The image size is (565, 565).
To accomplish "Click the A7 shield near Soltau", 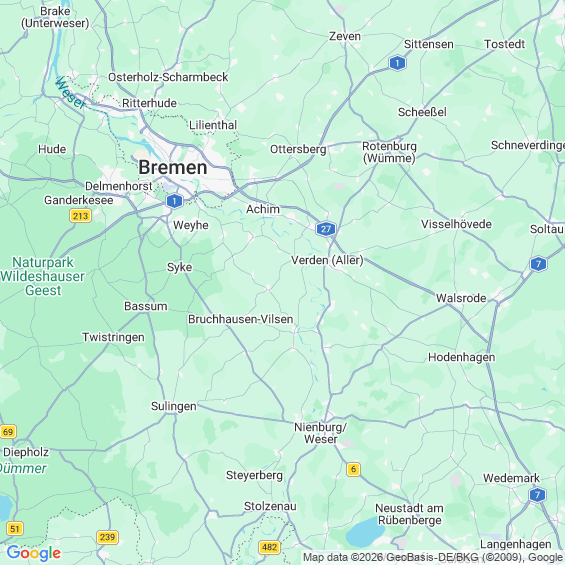I will 538,264.
